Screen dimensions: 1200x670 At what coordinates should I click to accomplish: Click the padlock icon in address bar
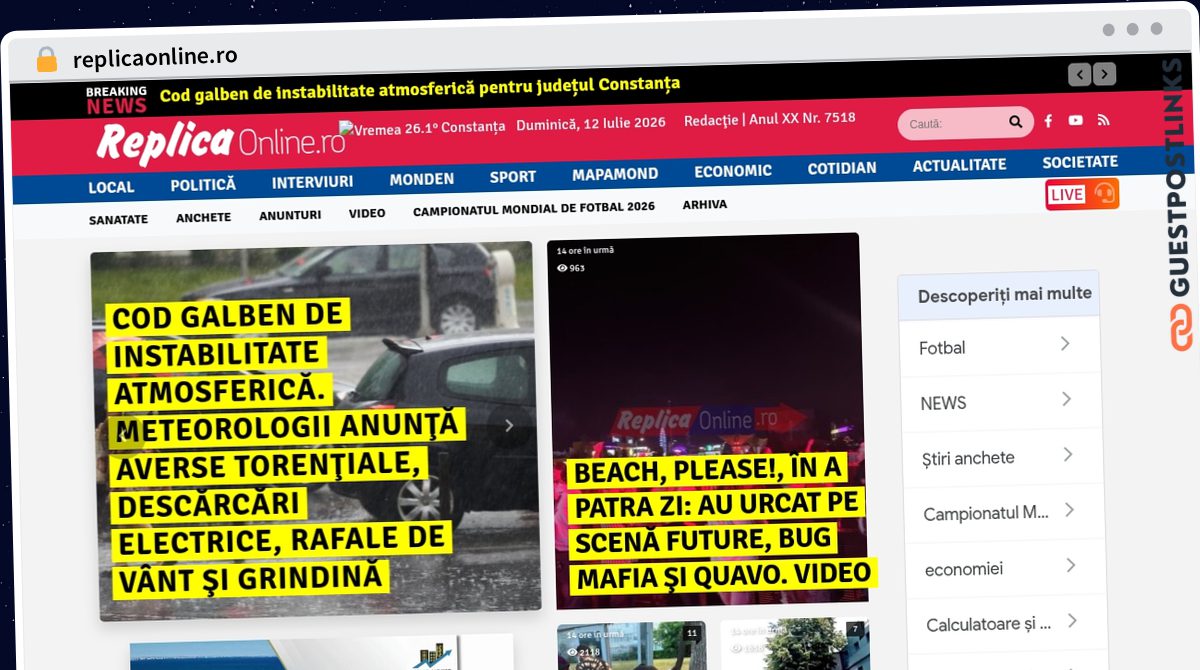(46, 59)
